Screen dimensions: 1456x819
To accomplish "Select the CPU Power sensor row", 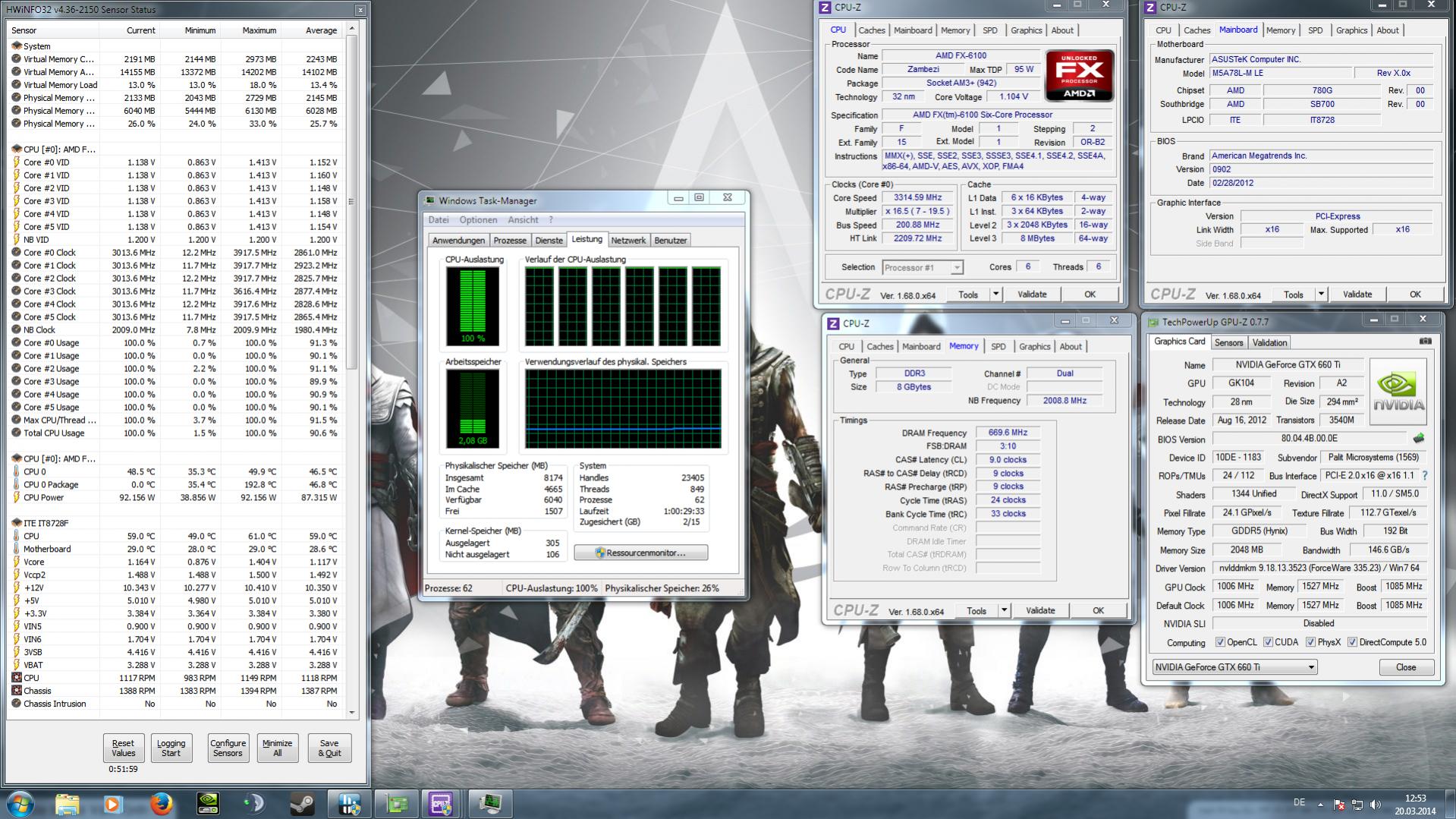I will [175, 497].
